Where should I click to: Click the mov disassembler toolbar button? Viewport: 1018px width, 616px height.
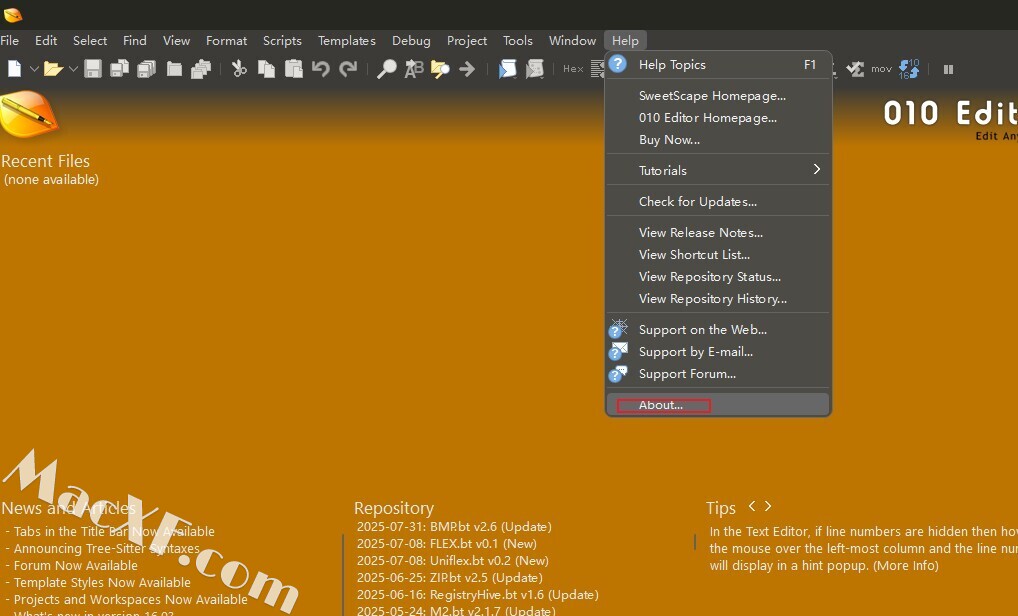click(881, 69)
